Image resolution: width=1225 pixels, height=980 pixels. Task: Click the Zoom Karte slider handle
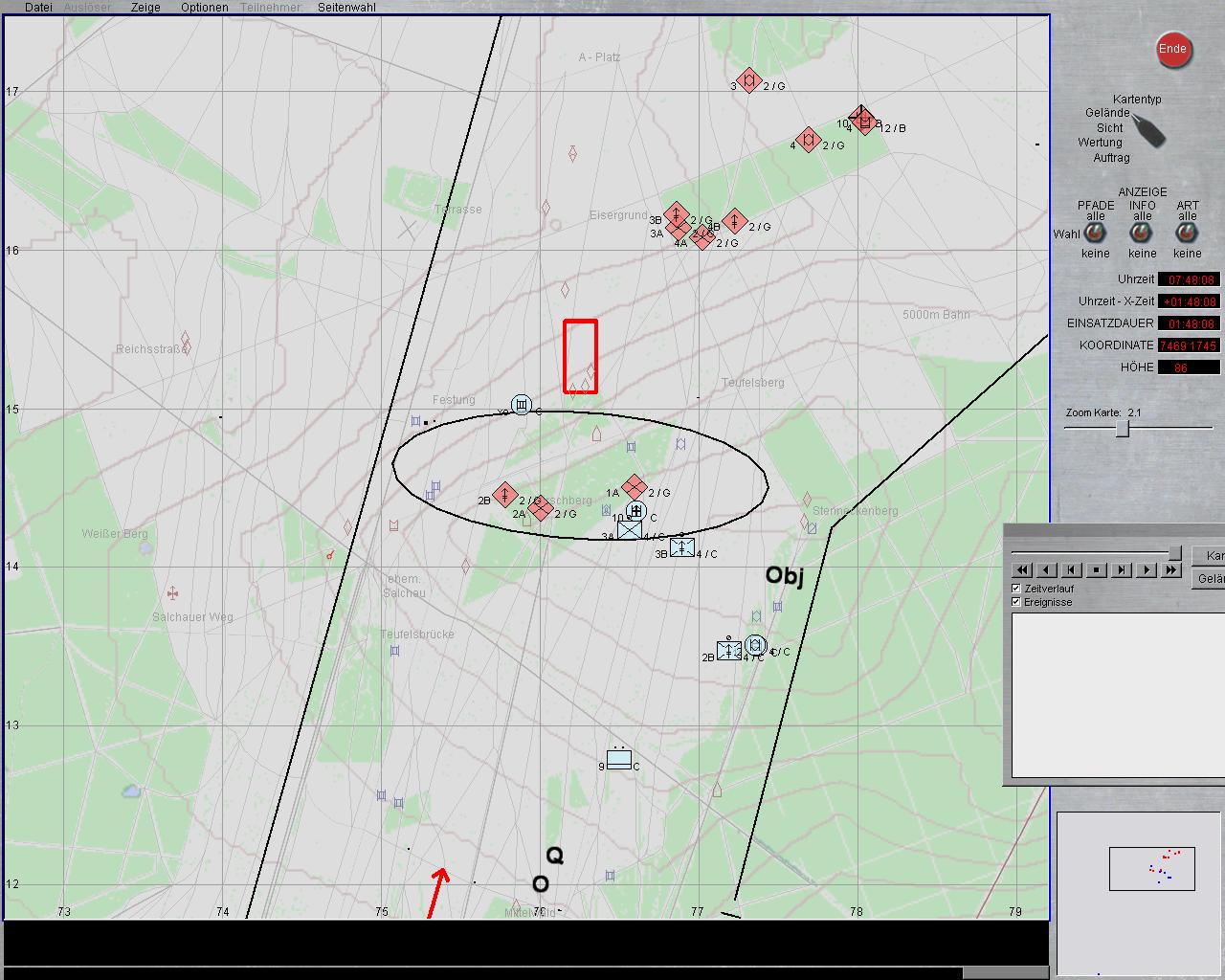[x=1123, y=429]
